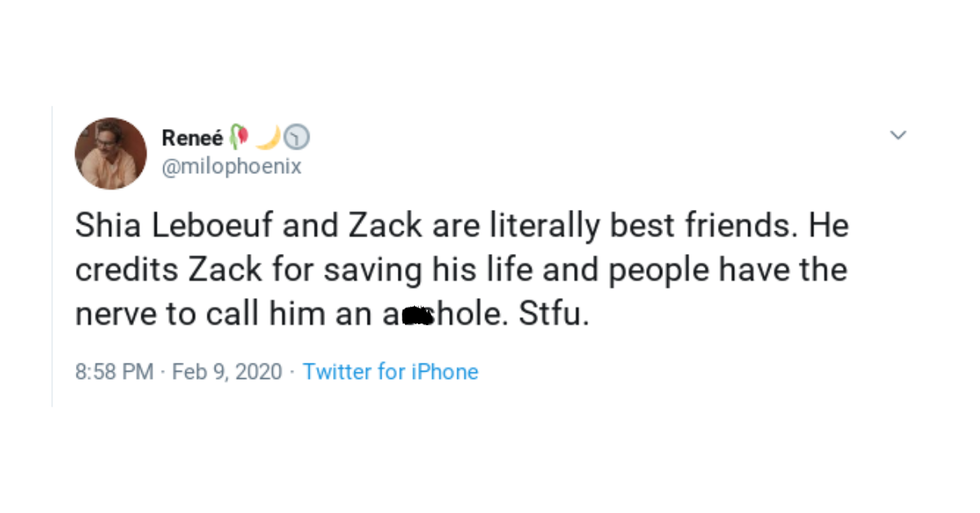
Task: Click the Feb 9, 2020 date
Action: pyautogui.click(x=227, y=372)
